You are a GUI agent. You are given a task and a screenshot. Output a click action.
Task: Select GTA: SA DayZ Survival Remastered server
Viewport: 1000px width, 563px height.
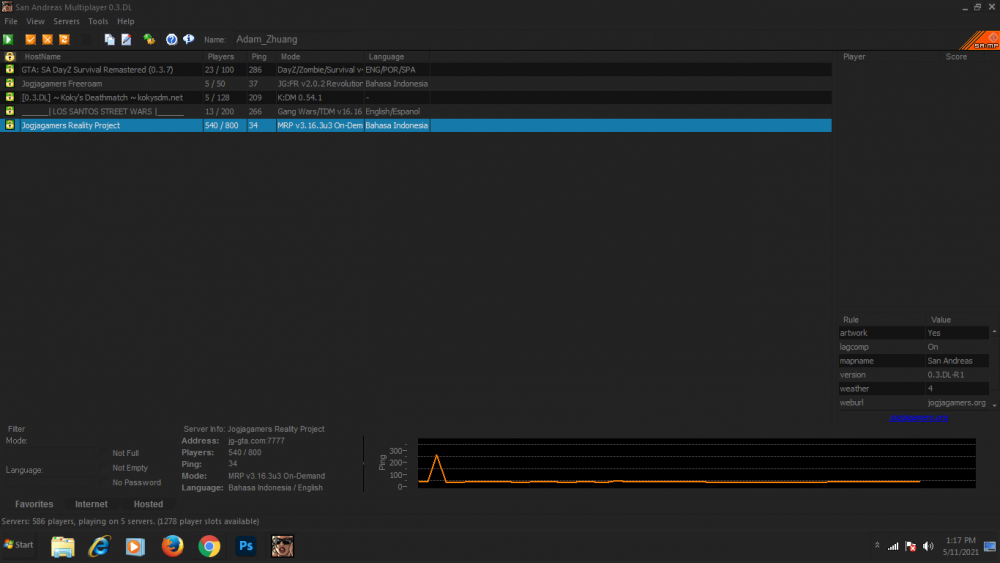[416, 69]
